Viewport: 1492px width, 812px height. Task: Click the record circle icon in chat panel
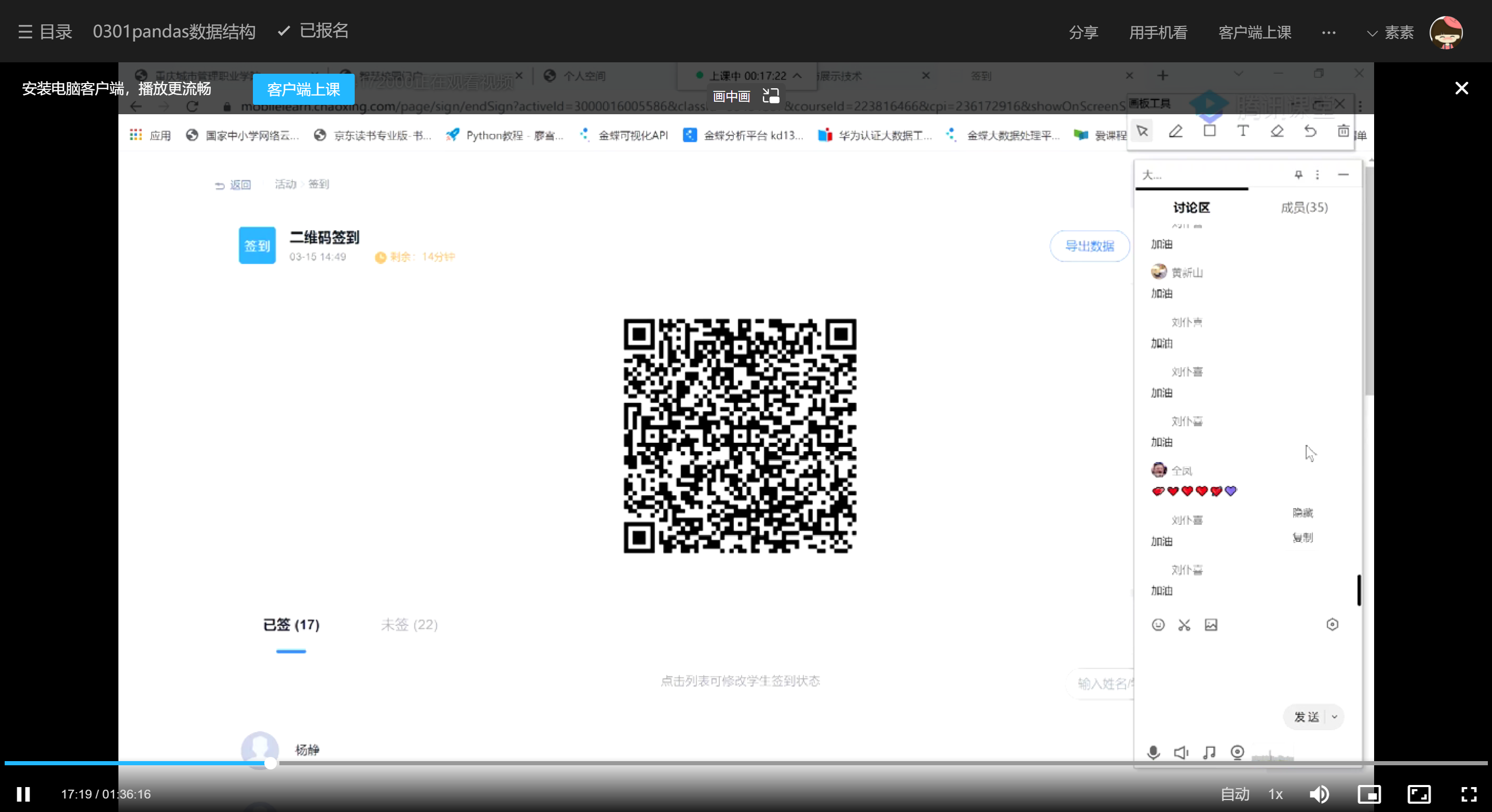coord(1237,752)
